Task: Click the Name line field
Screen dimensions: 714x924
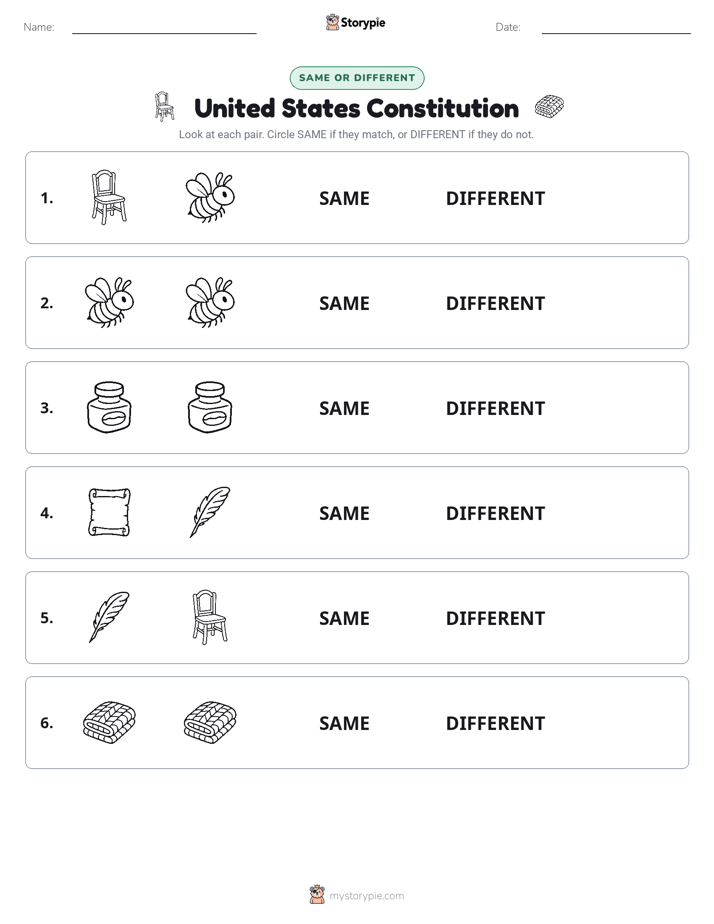Action: (164, 27)
